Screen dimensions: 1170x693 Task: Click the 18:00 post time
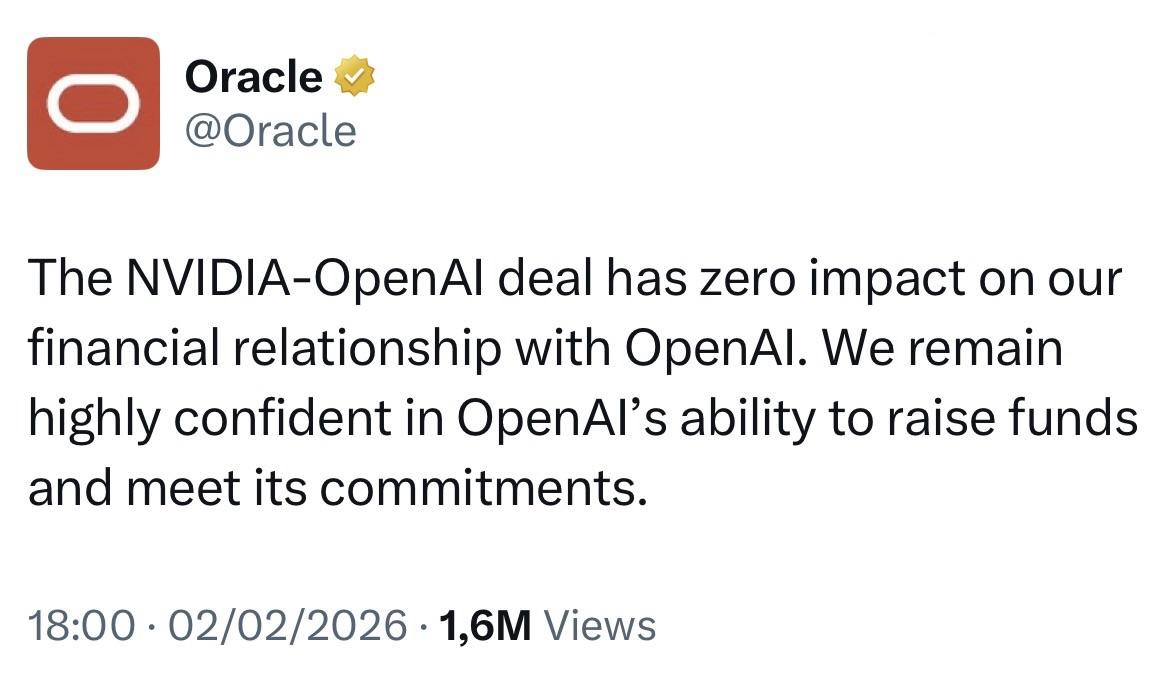81,626
